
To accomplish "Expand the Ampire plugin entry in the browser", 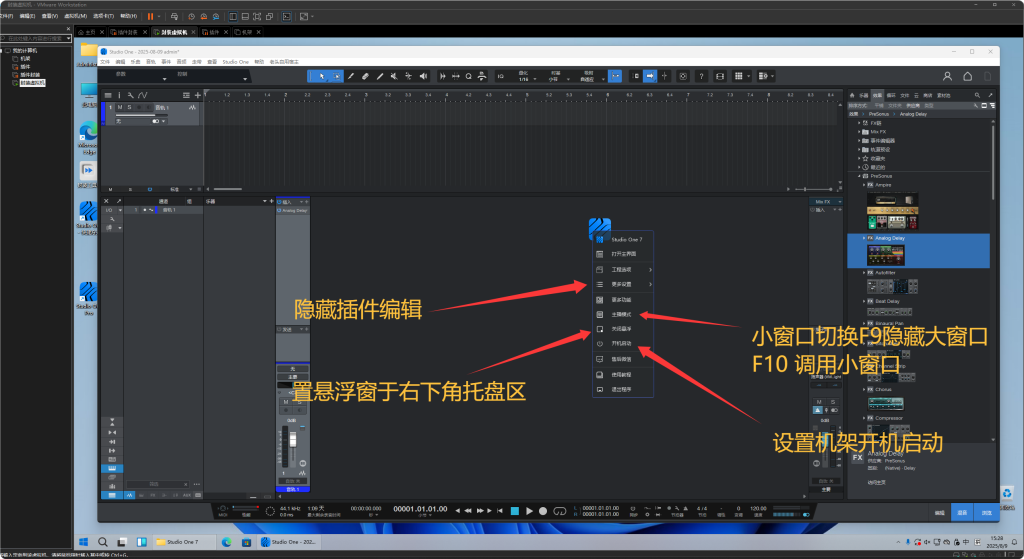I will pos(864,185).
